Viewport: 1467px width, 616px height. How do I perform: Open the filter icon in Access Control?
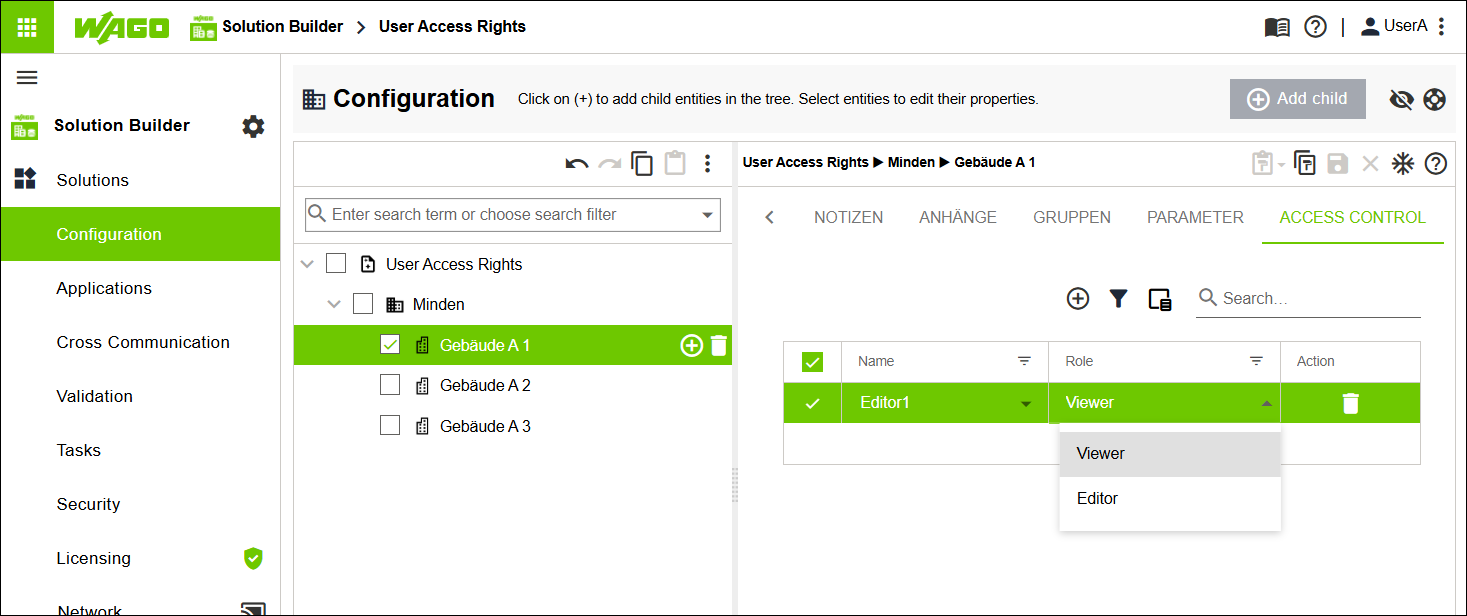pyautogui.click(x=1118, y=298)
